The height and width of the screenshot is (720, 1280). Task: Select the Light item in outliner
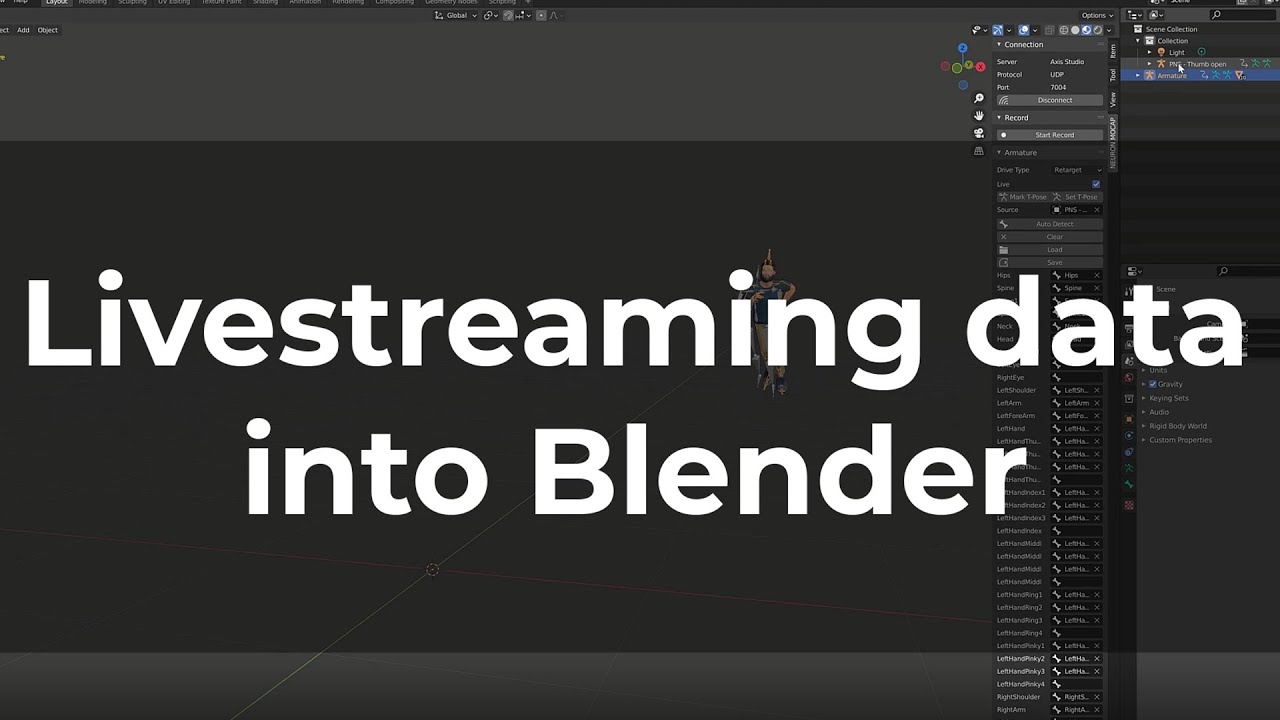1176,52
